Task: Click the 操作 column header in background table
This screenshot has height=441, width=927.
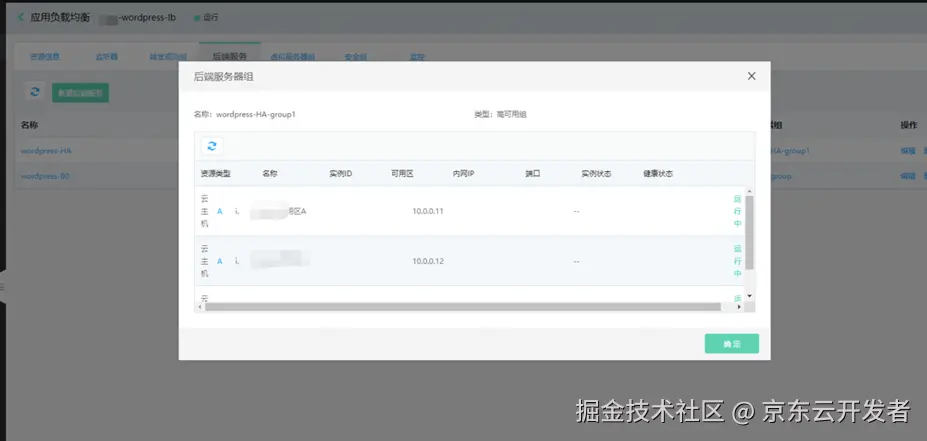Action: [909, 125]
